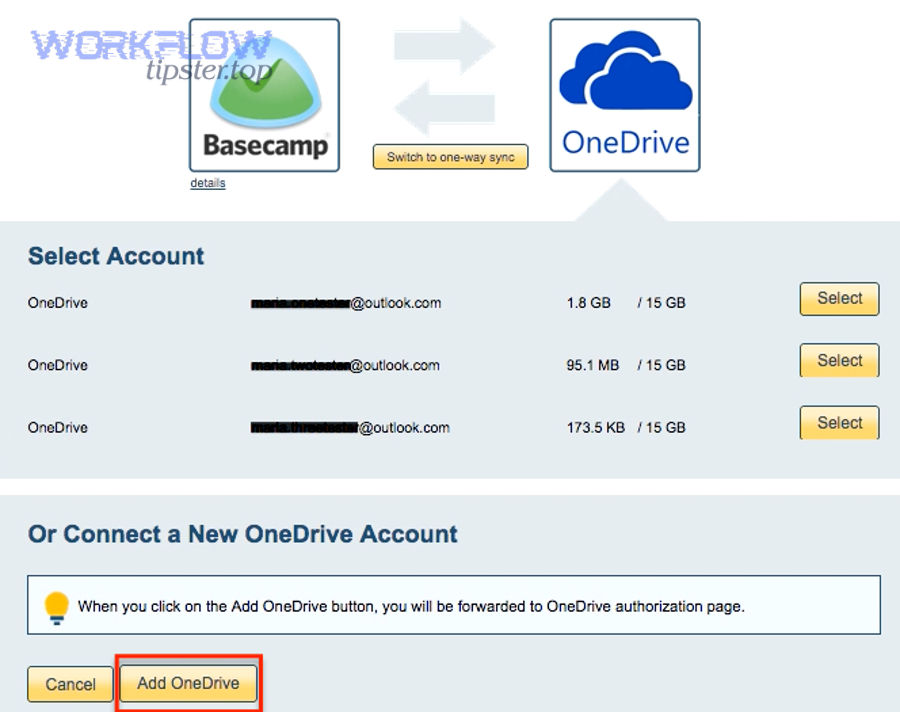Select the OneDrive account using 173.5 KB
Screen dimensions: 900x712
pyautogui.click(x=839, y=423)
